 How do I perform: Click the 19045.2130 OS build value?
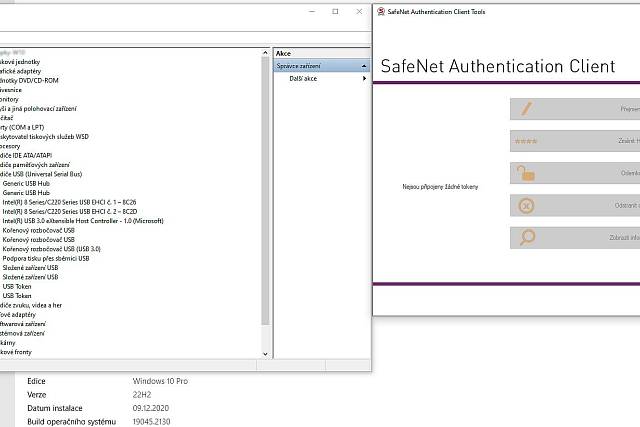pos(151,422)
